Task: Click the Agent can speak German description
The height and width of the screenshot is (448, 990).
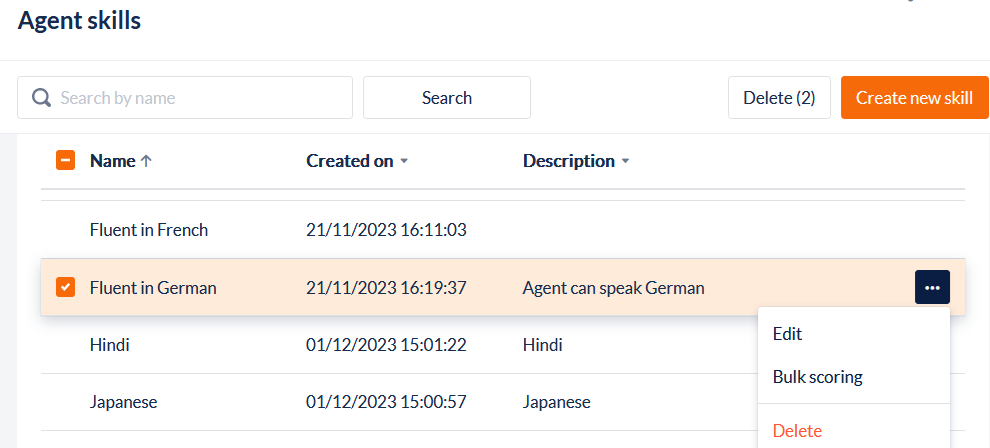Action: point(613,288)
